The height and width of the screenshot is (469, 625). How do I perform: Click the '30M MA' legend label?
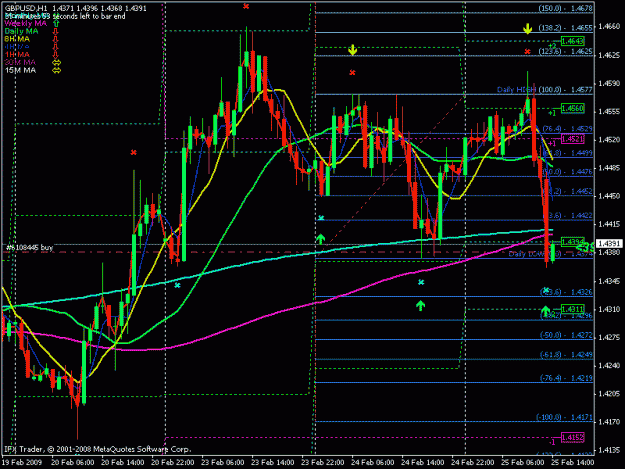(20, 62)
